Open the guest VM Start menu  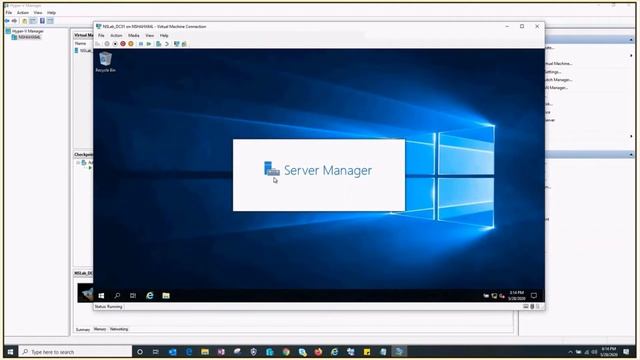[x=101, y=296]
